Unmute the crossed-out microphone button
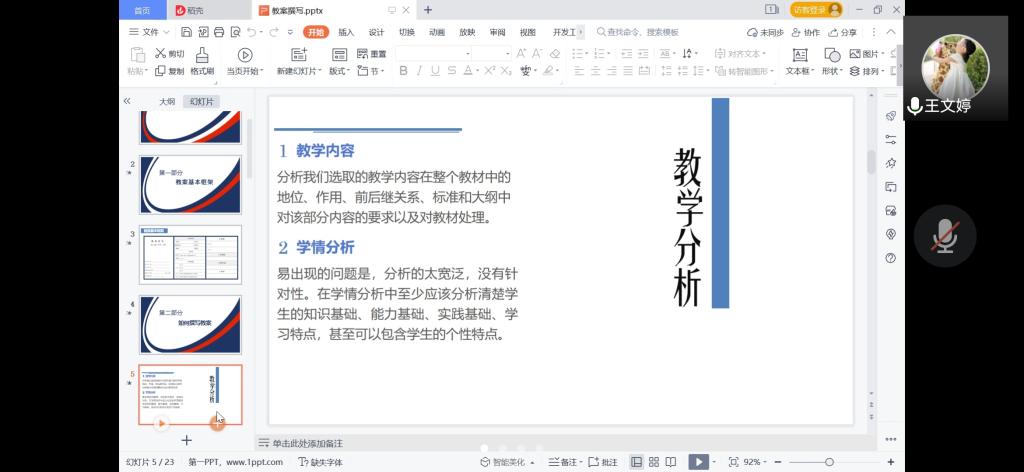The image size is (1024, 472). coord(945,236)
